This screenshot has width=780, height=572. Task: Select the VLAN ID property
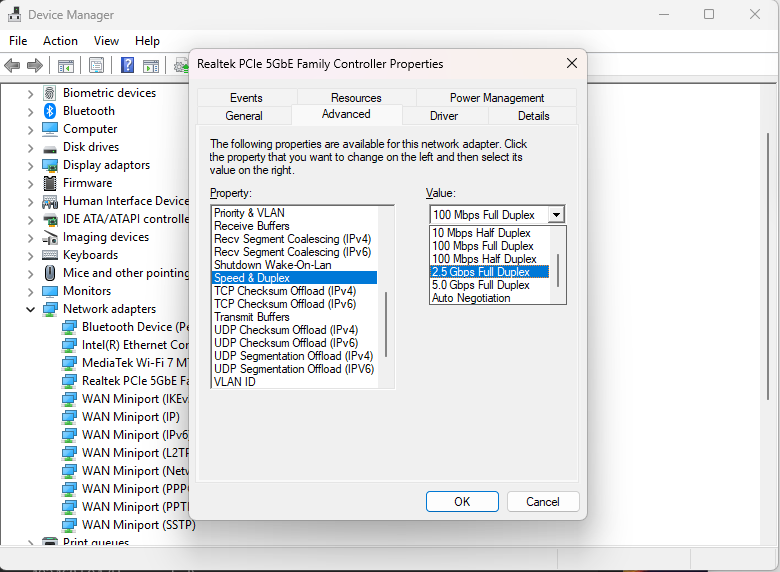294,381
